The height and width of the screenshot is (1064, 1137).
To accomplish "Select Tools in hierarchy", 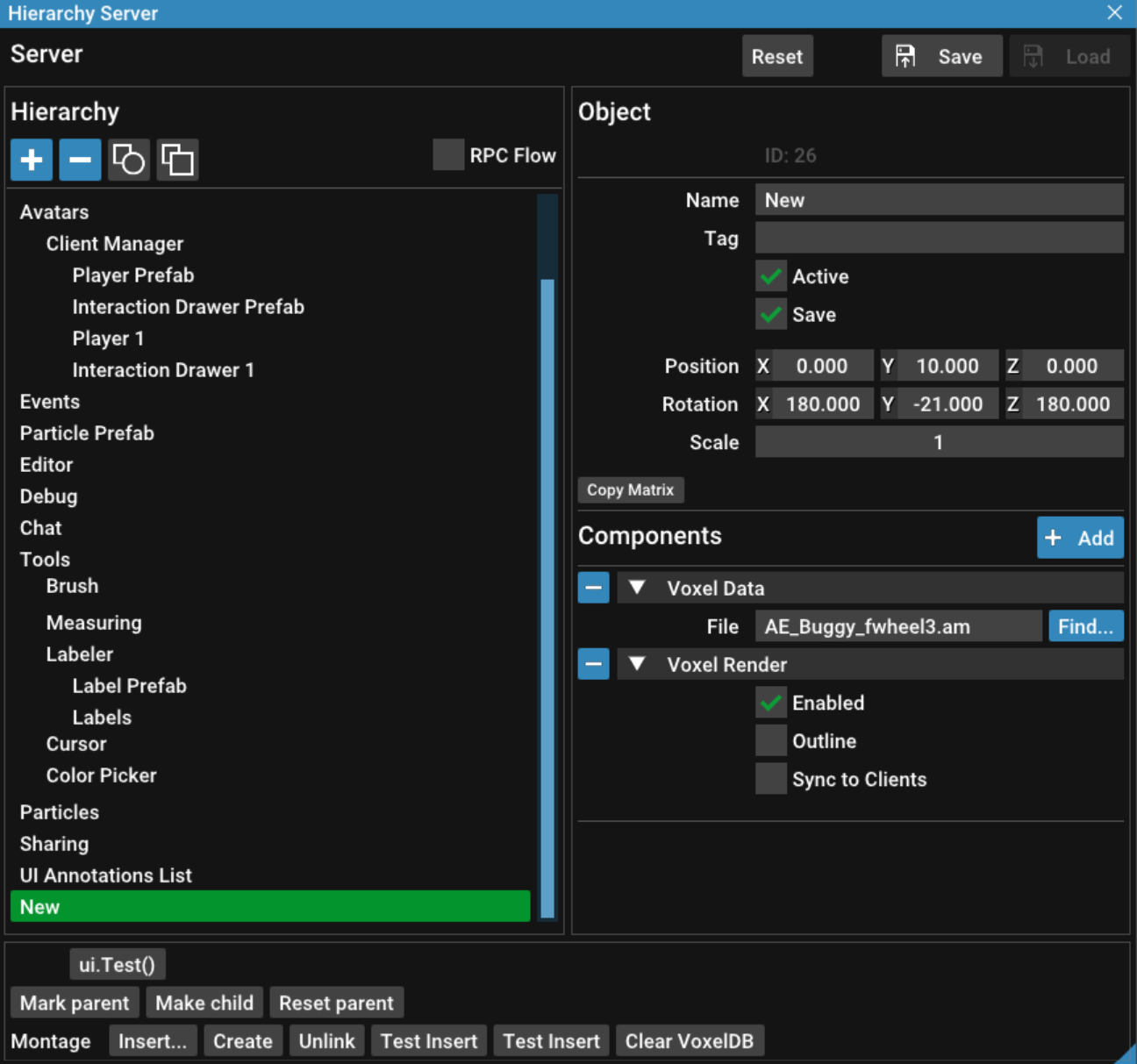I will (x=45, y=560).
